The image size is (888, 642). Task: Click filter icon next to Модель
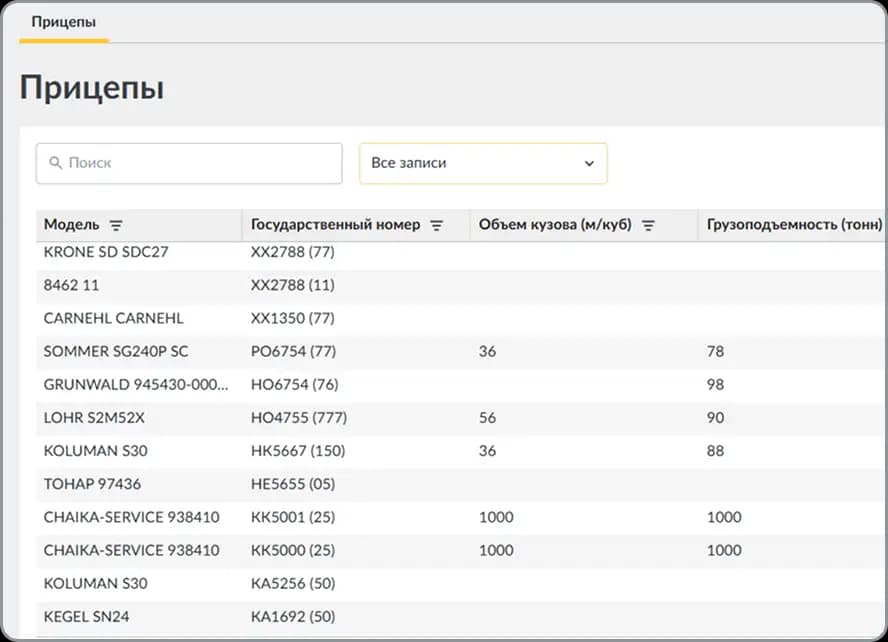point(116,225)
